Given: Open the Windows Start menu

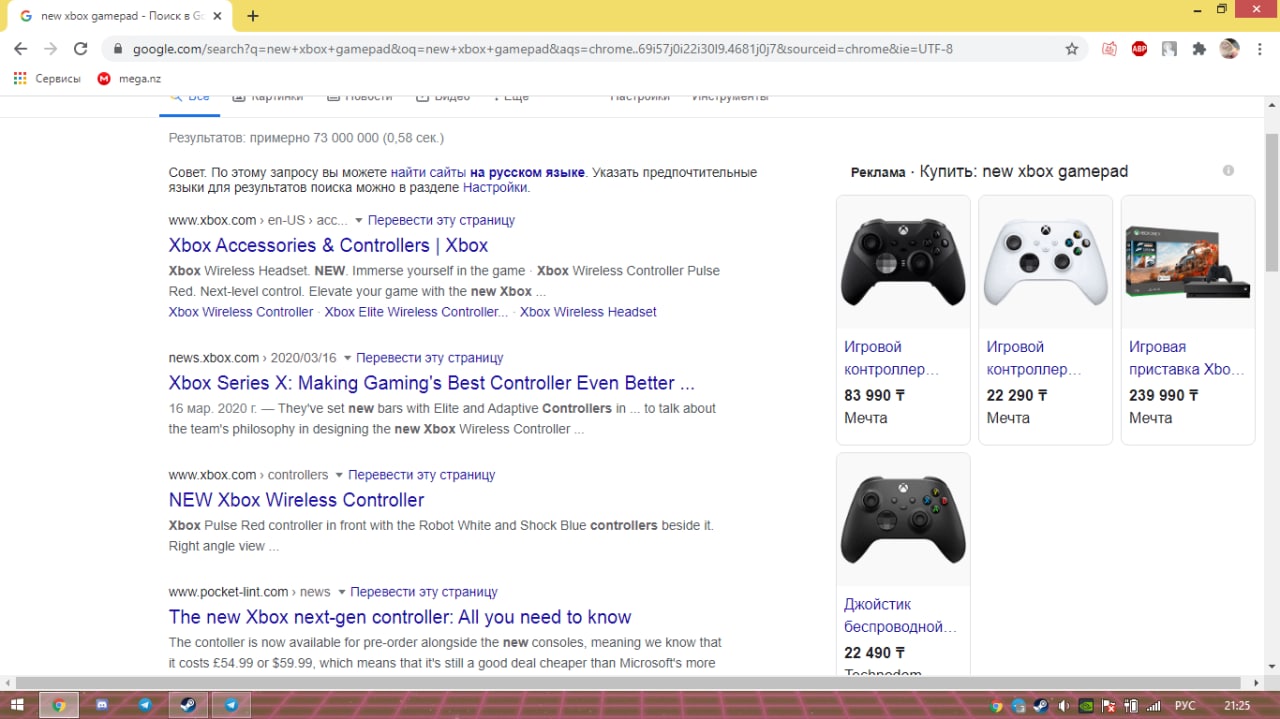Looking at the screenshot, I should [x=17, y=705].
